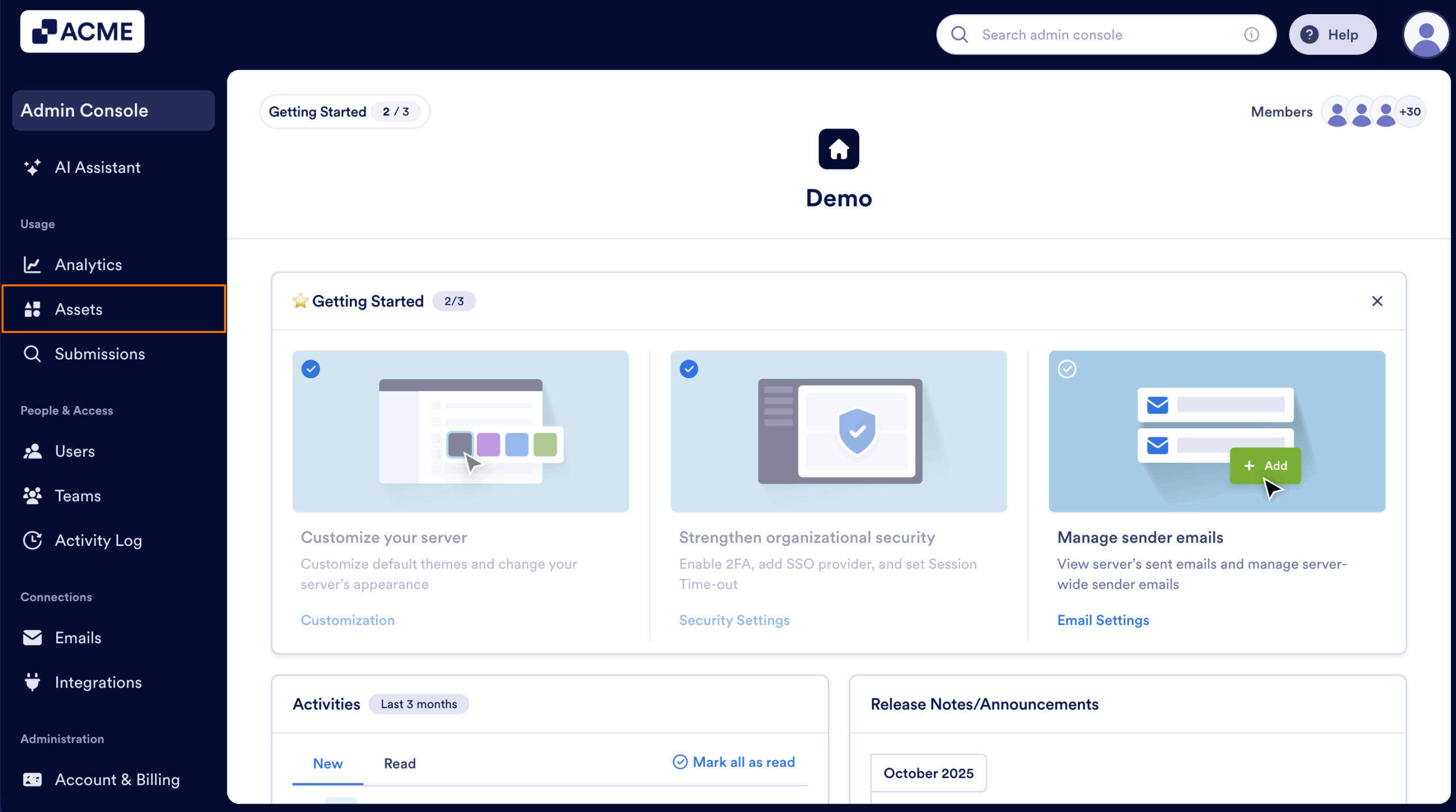Select Teams under People & Access

tap(78, 495)
